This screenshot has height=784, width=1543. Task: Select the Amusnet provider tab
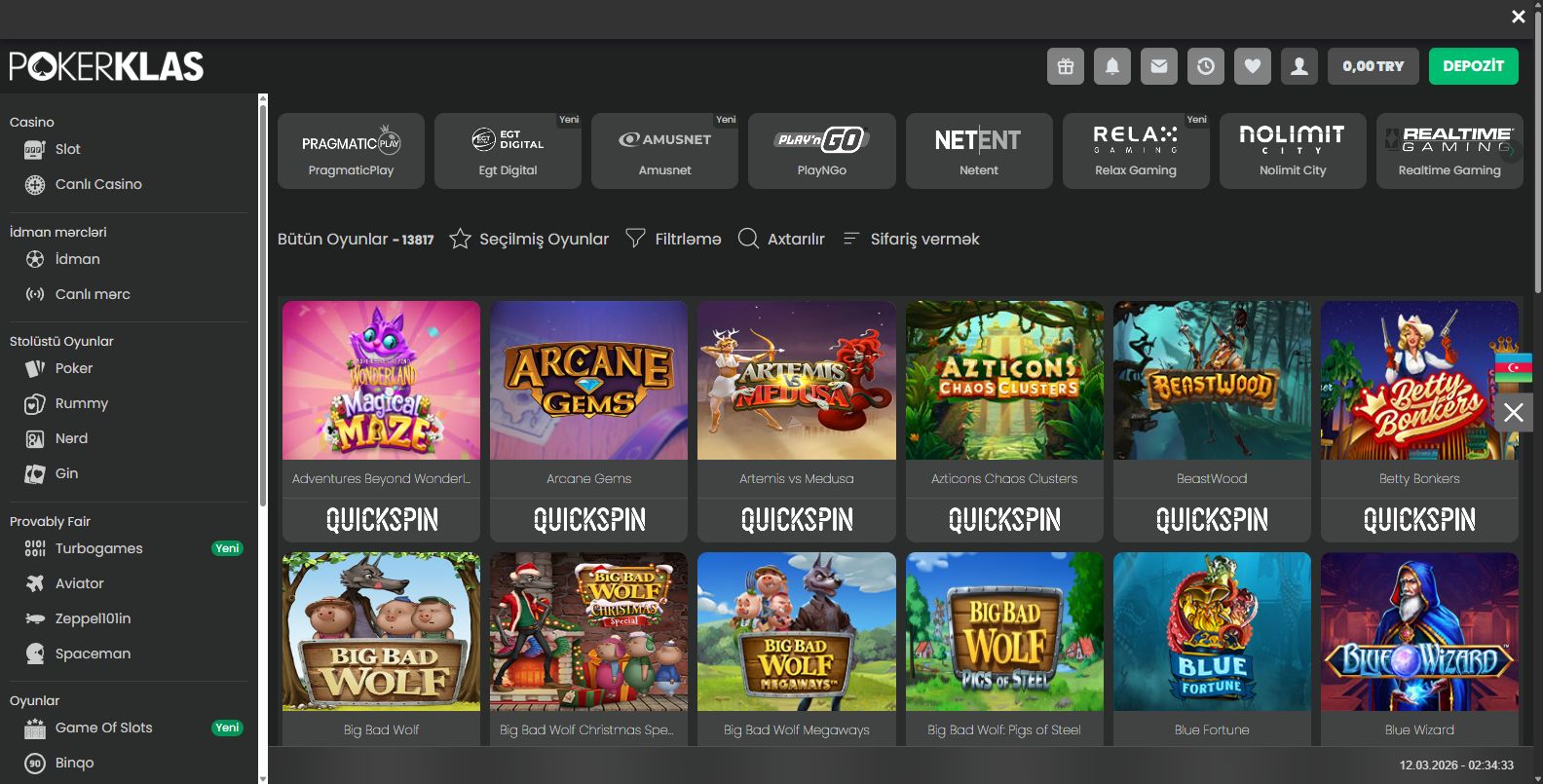tap(664, 151)
